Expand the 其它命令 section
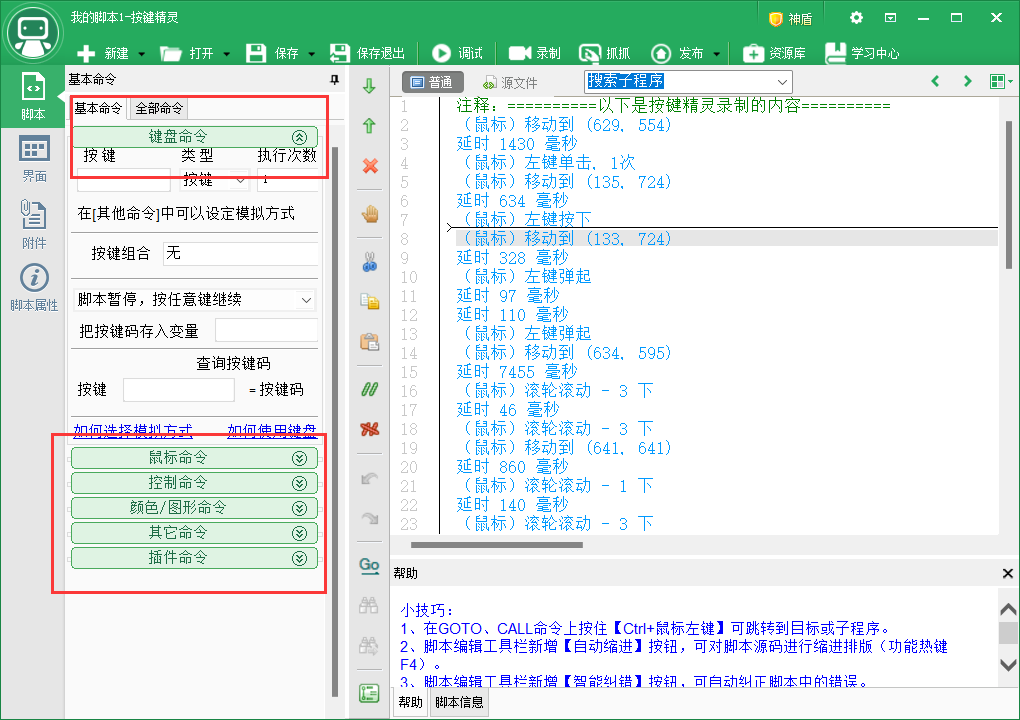 coord(195,533)
